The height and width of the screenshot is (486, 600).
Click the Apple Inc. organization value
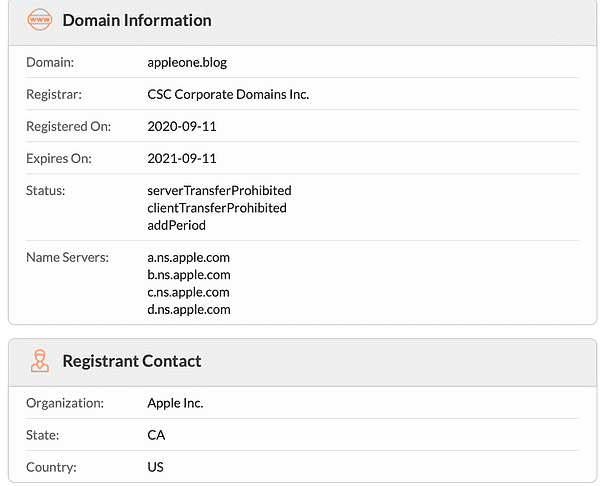pyautogui.click(x=175, y=403)
